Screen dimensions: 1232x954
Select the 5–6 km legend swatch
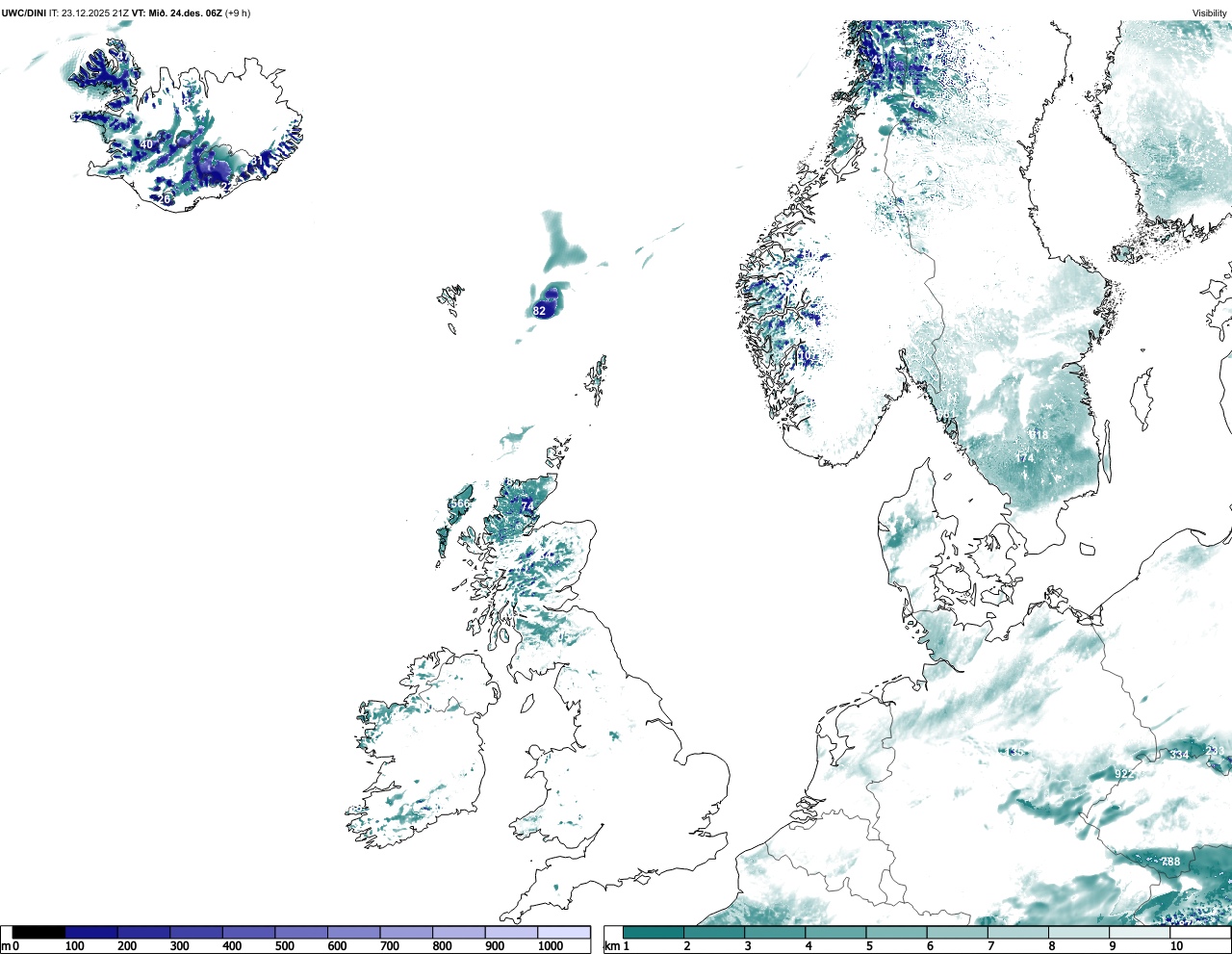(896, 932)
